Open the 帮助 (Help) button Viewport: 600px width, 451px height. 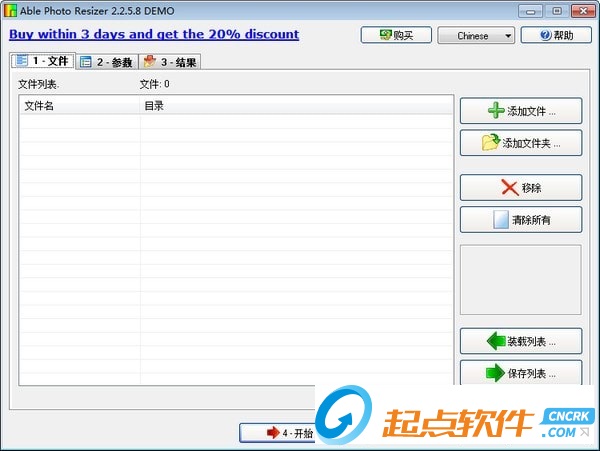click(x=556, y=35)
